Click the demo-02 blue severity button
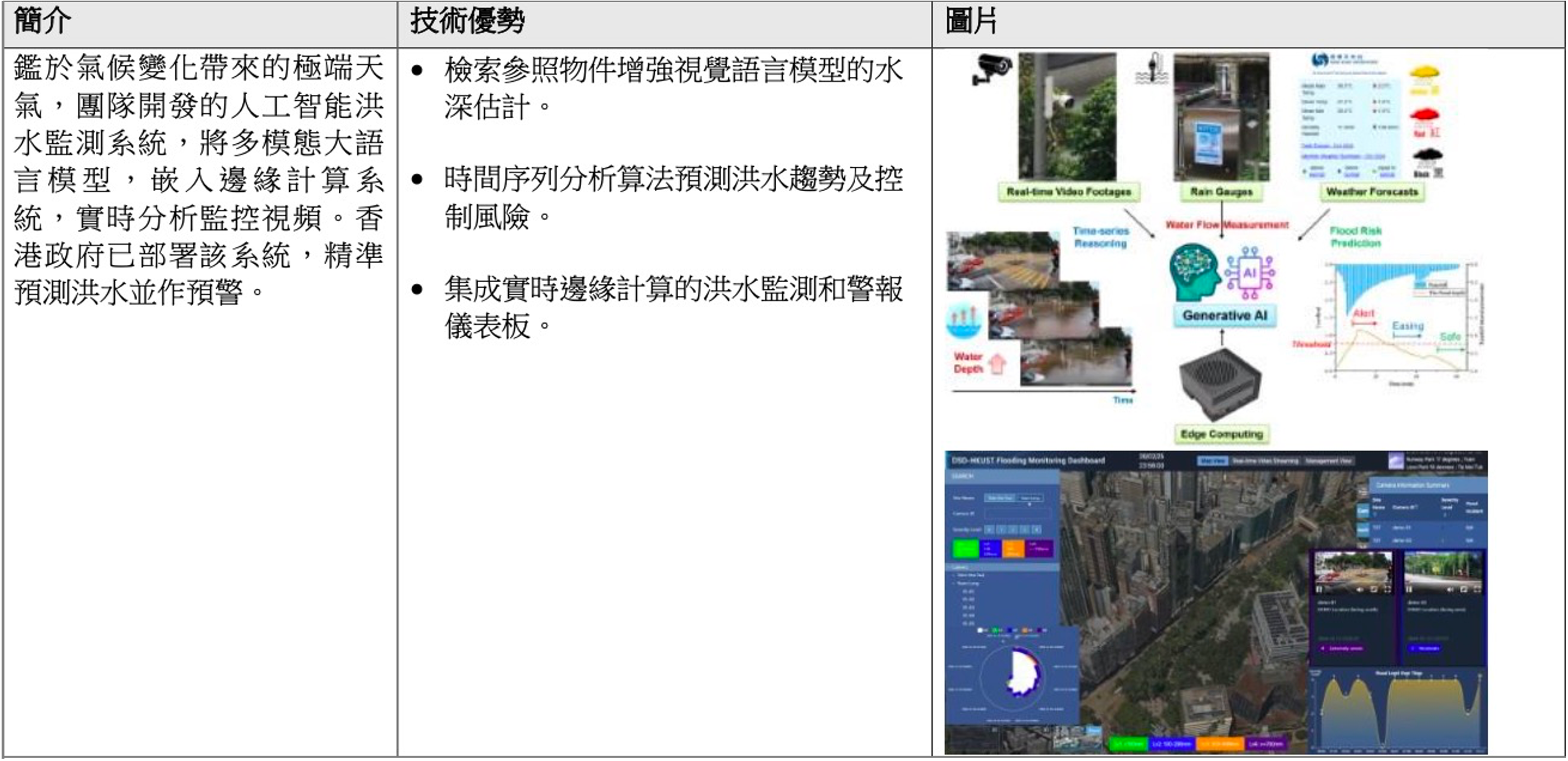Viewport: 1568px width, 761px height. tap(1424, 648)
